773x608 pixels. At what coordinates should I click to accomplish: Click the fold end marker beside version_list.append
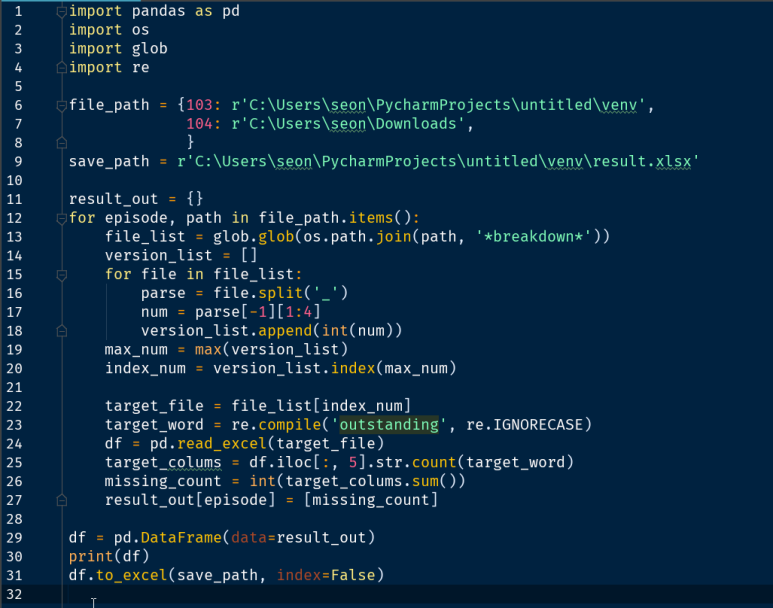(62, 331)
